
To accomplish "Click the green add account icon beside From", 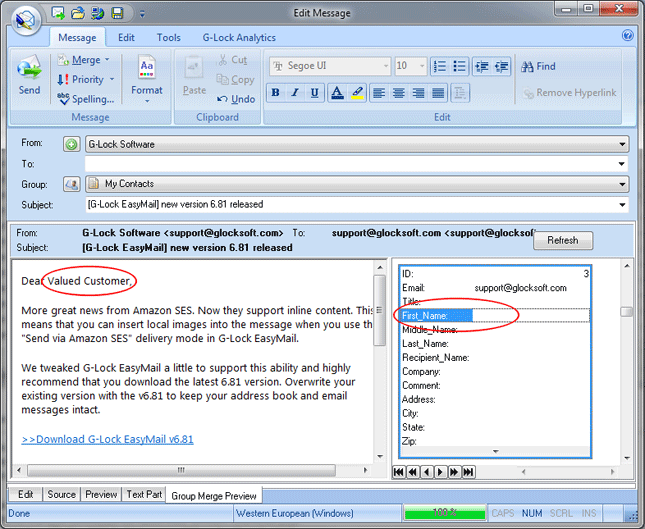I will (x=72, y=144).
